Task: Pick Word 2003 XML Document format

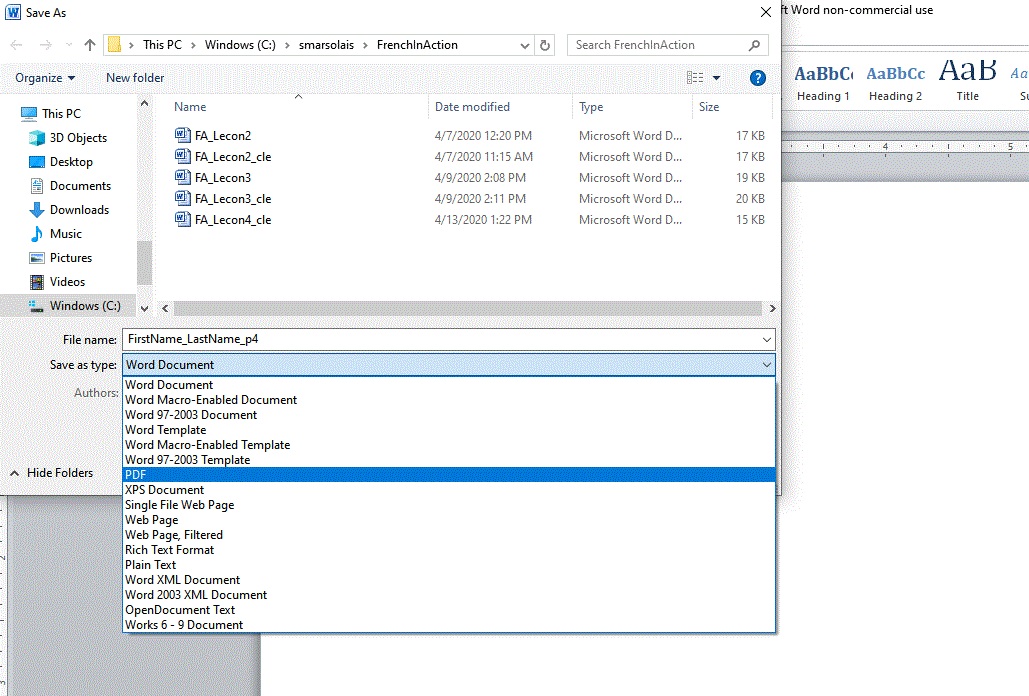Action: (449, 595)
